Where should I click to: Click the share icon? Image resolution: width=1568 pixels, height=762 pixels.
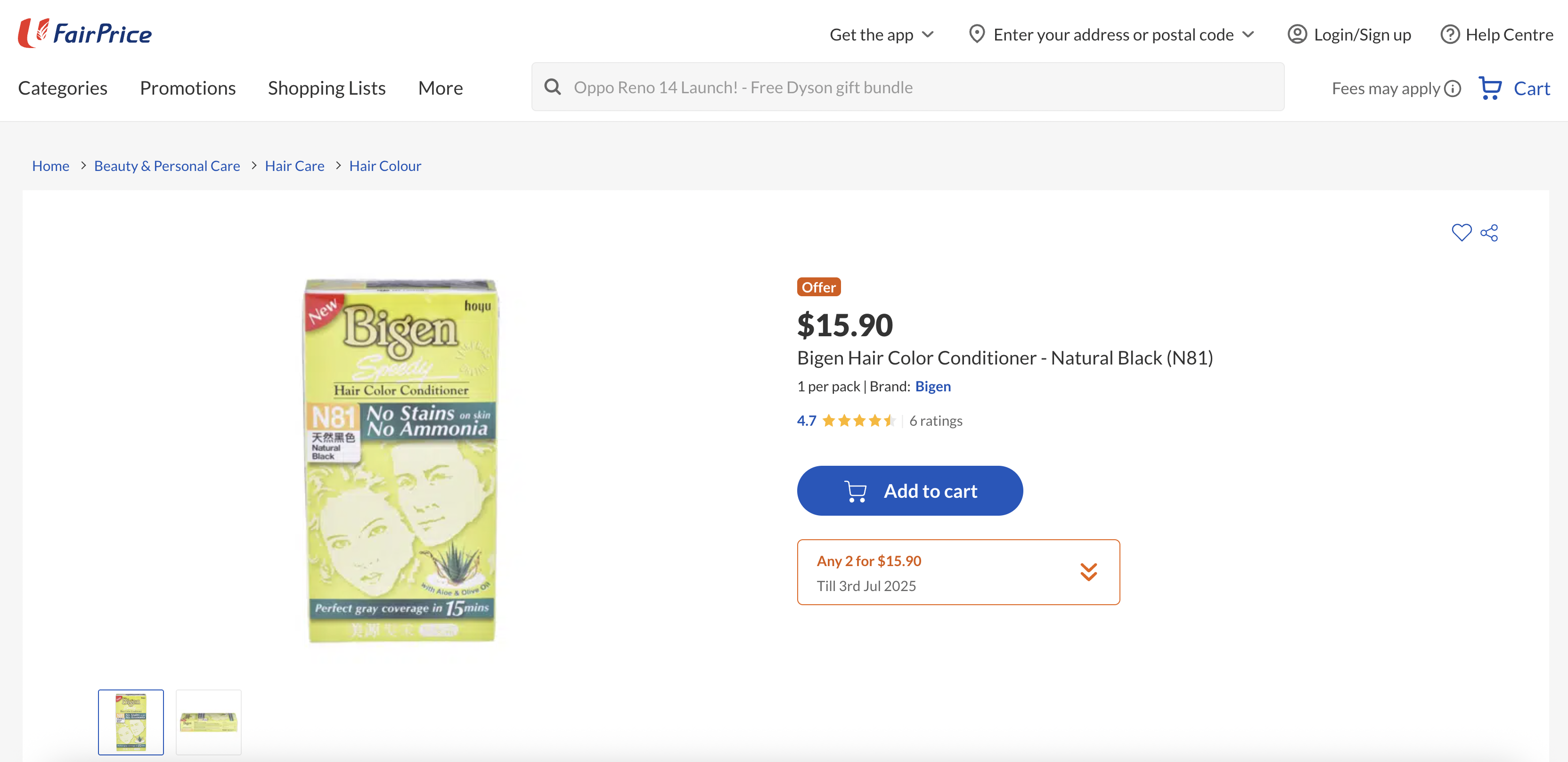pyautogui.click(x=1489, y=233)
